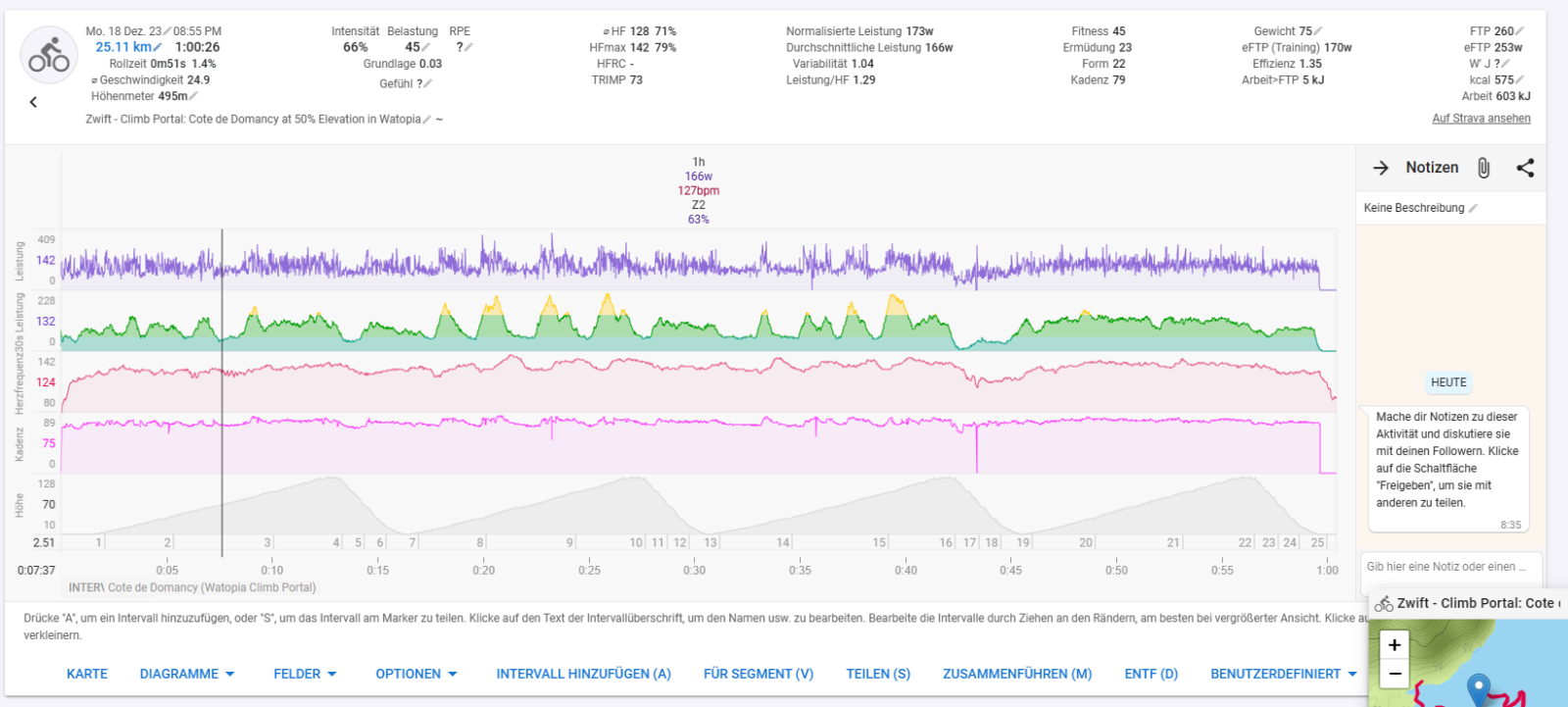Collapse the Notizen panel with the arrow
The height and width of the screenshot is (707, 1568).
pos(1381,168)
